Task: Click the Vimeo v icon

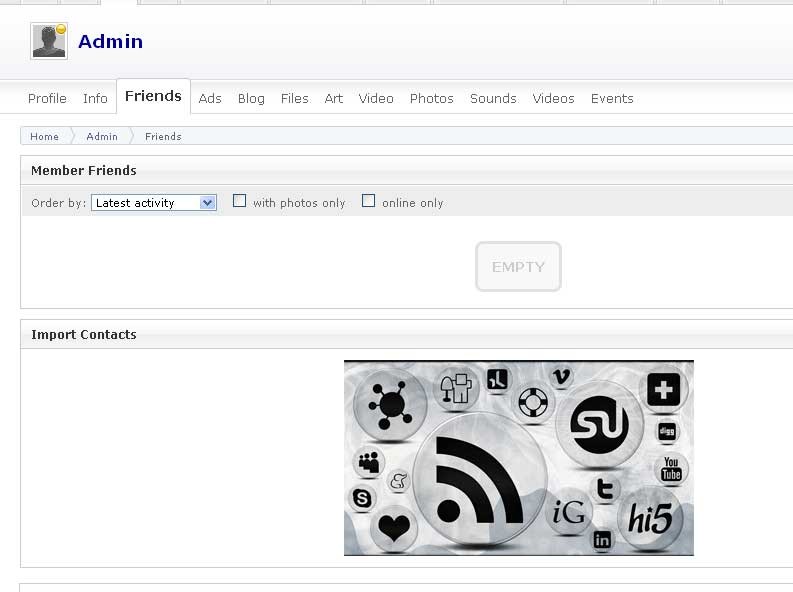Action: (x=561, y=376)
